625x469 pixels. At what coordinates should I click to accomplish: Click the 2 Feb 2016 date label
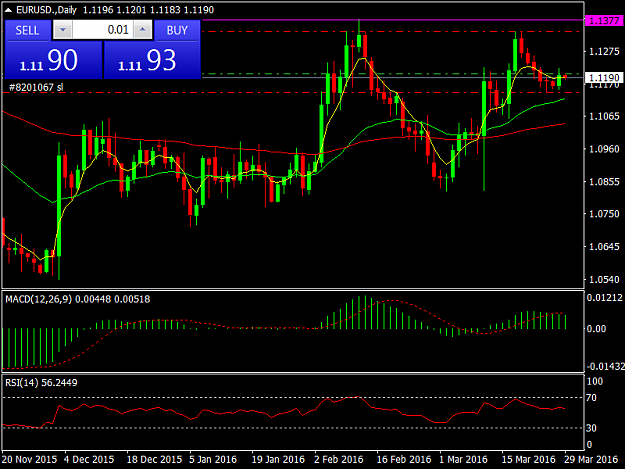[x=339, y=459]
